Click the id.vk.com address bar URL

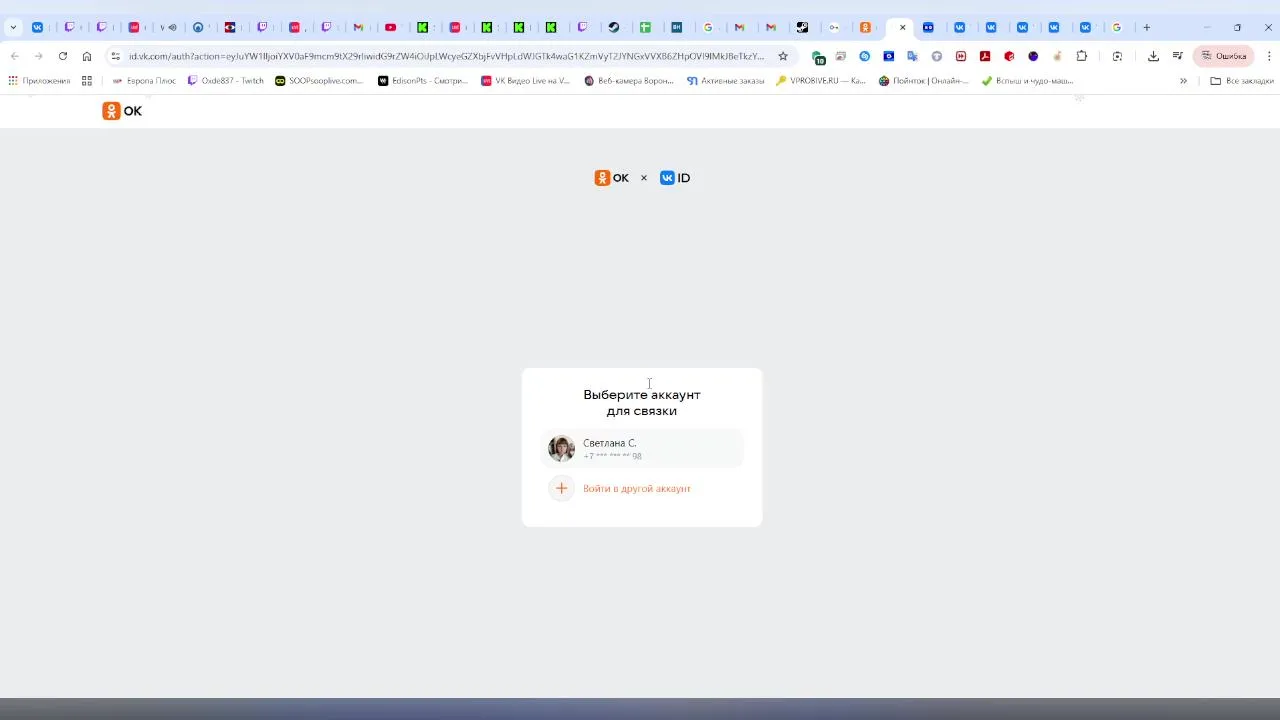tap(446, 56)
